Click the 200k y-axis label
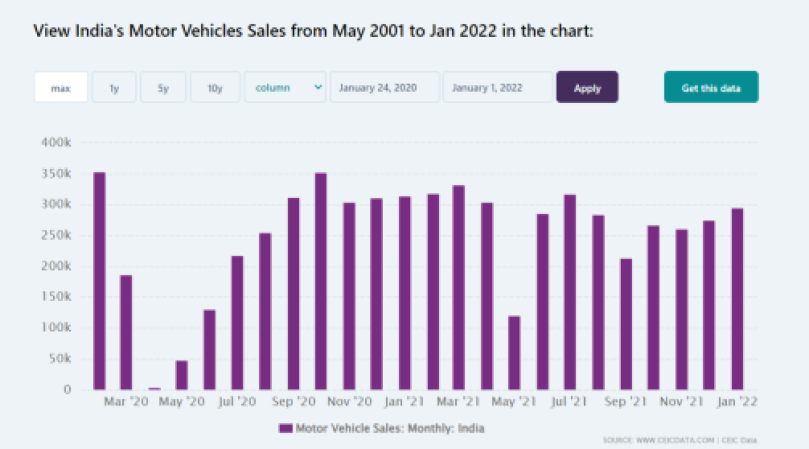The width and height of the screenshot is (809, 449). pos(56,266)
